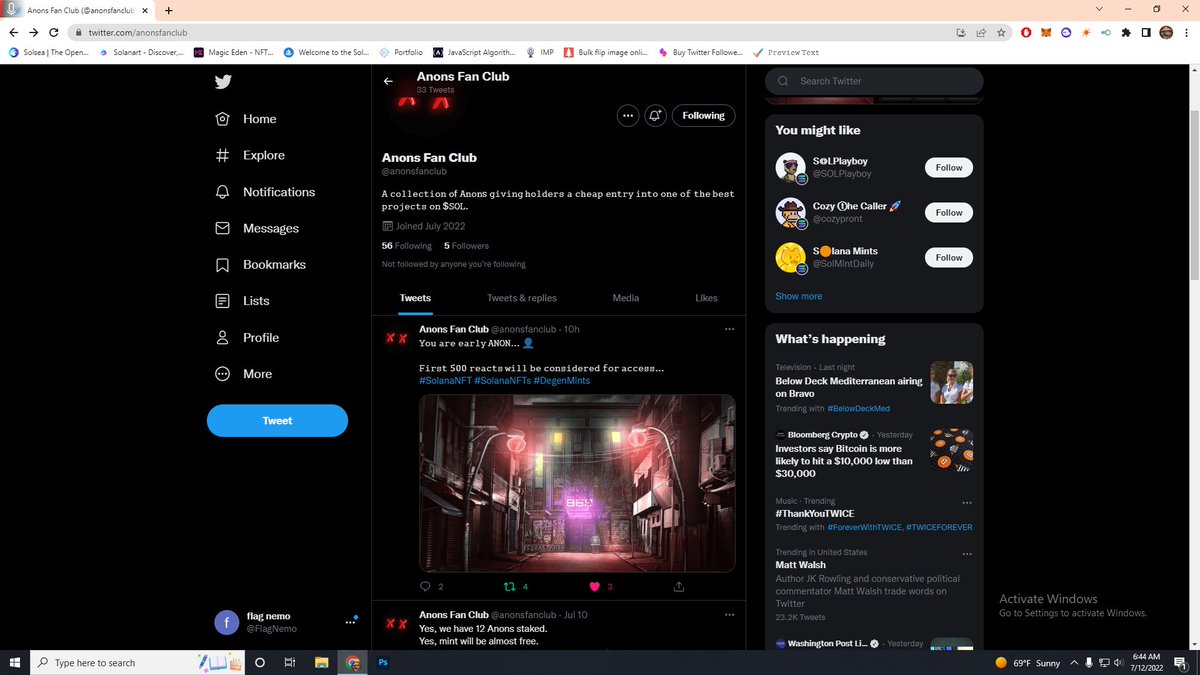Click the Following button on profile
Image resolution: width=1200 pixels, height=675 pixels.
(703, 116)
